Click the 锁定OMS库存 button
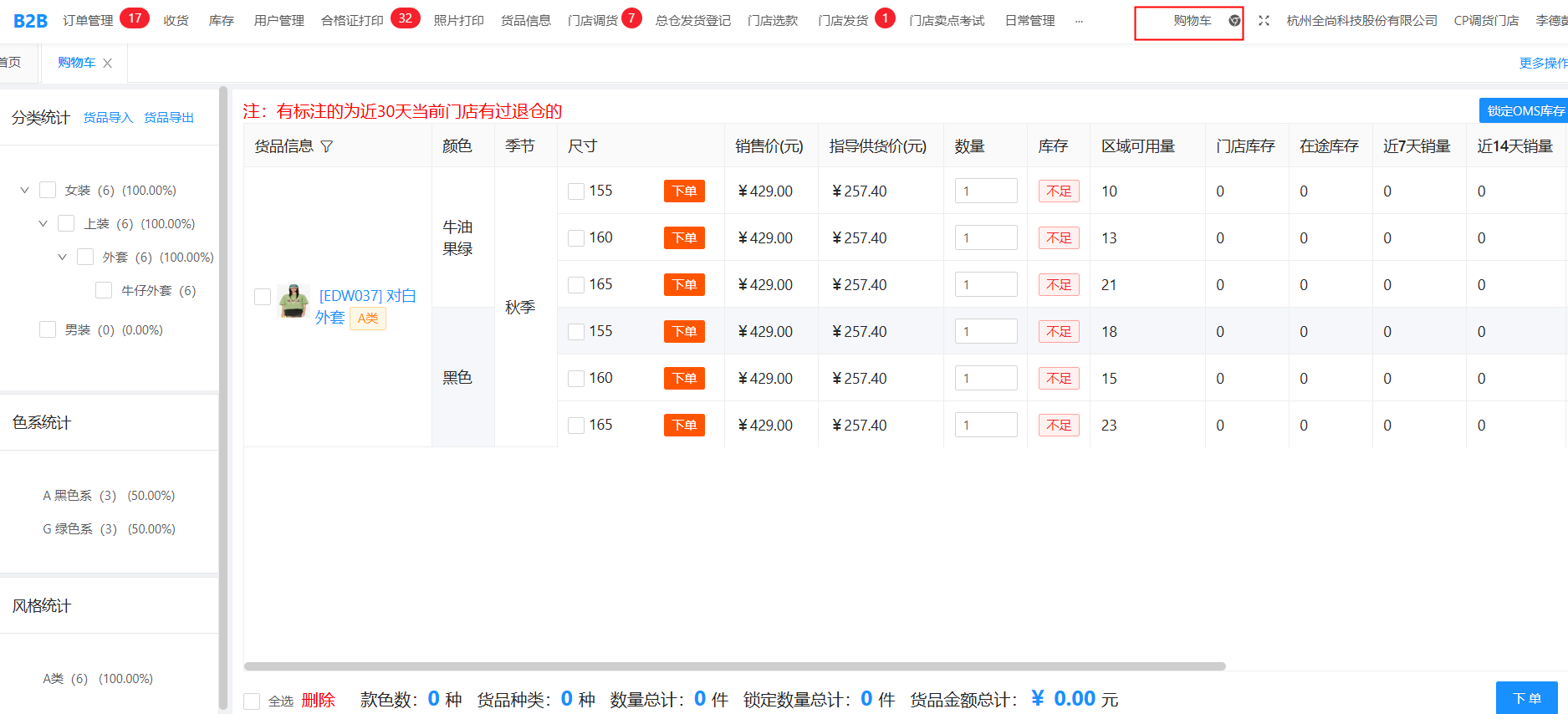The image size is (1568, 714). pos(1525,111)
